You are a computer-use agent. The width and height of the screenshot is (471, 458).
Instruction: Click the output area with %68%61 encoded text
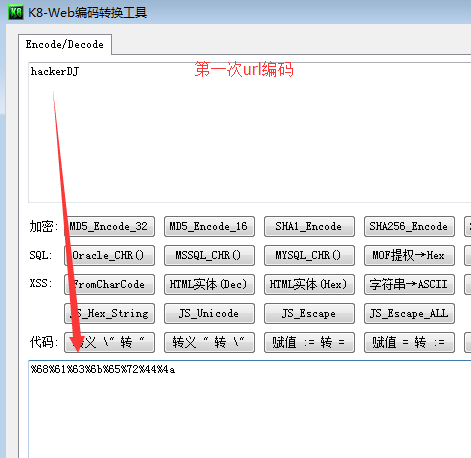(x=250, y=409)
